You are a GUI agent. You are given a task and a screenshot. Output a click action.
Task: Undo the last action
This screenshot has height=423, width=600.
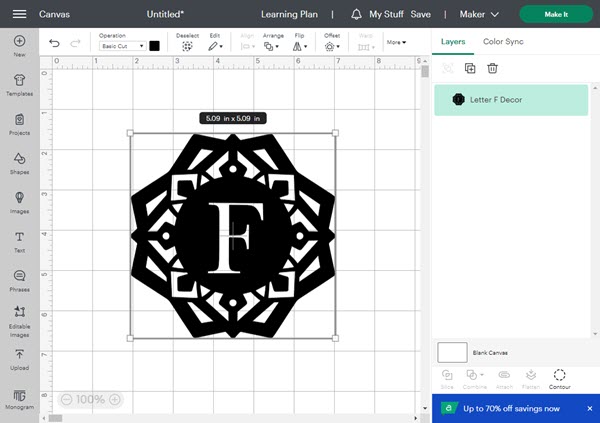(x=54, y=43)
